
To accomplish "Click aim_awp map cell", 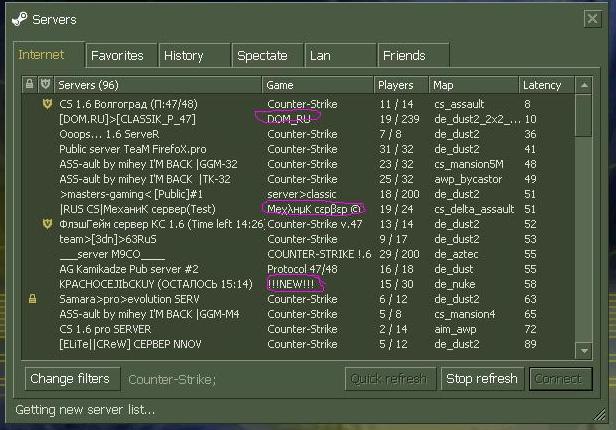I will pos(455,329).
